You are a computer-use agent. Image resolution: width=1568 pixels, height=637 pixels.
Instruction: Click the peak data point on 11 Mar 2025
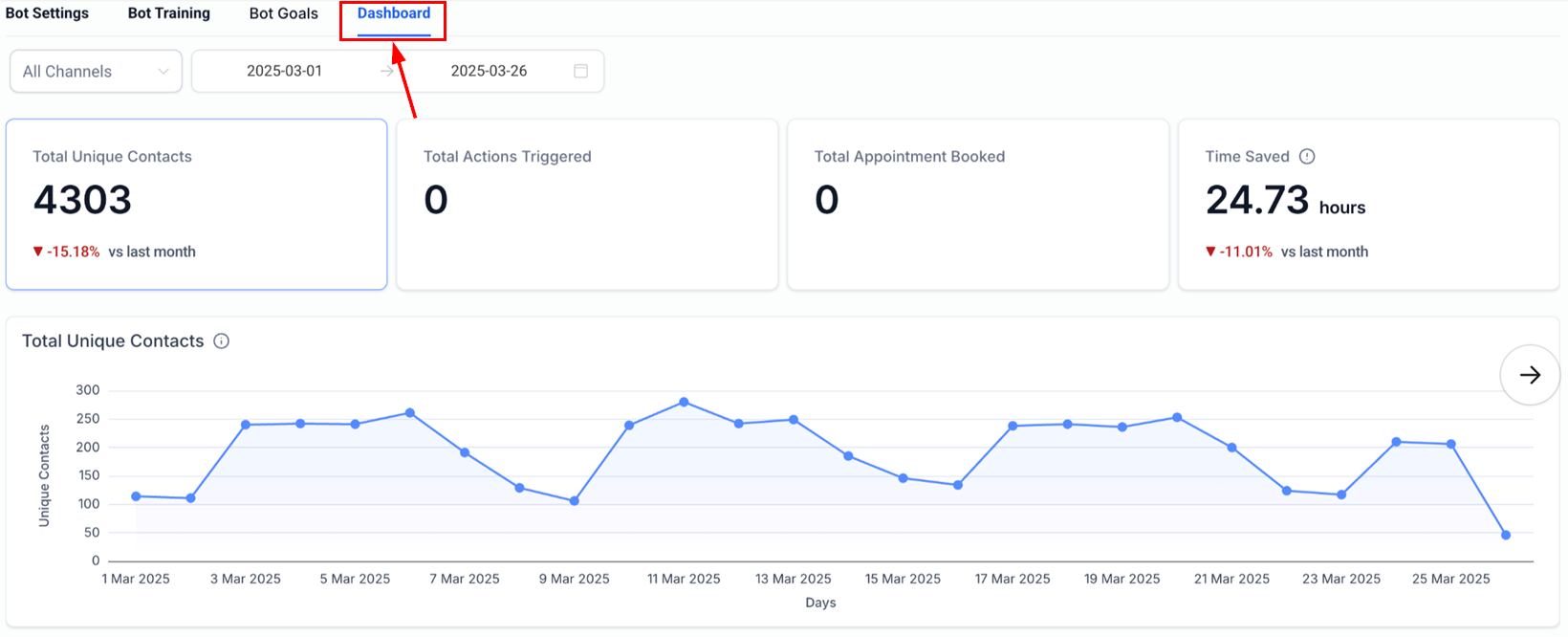[x=684, y=403]
